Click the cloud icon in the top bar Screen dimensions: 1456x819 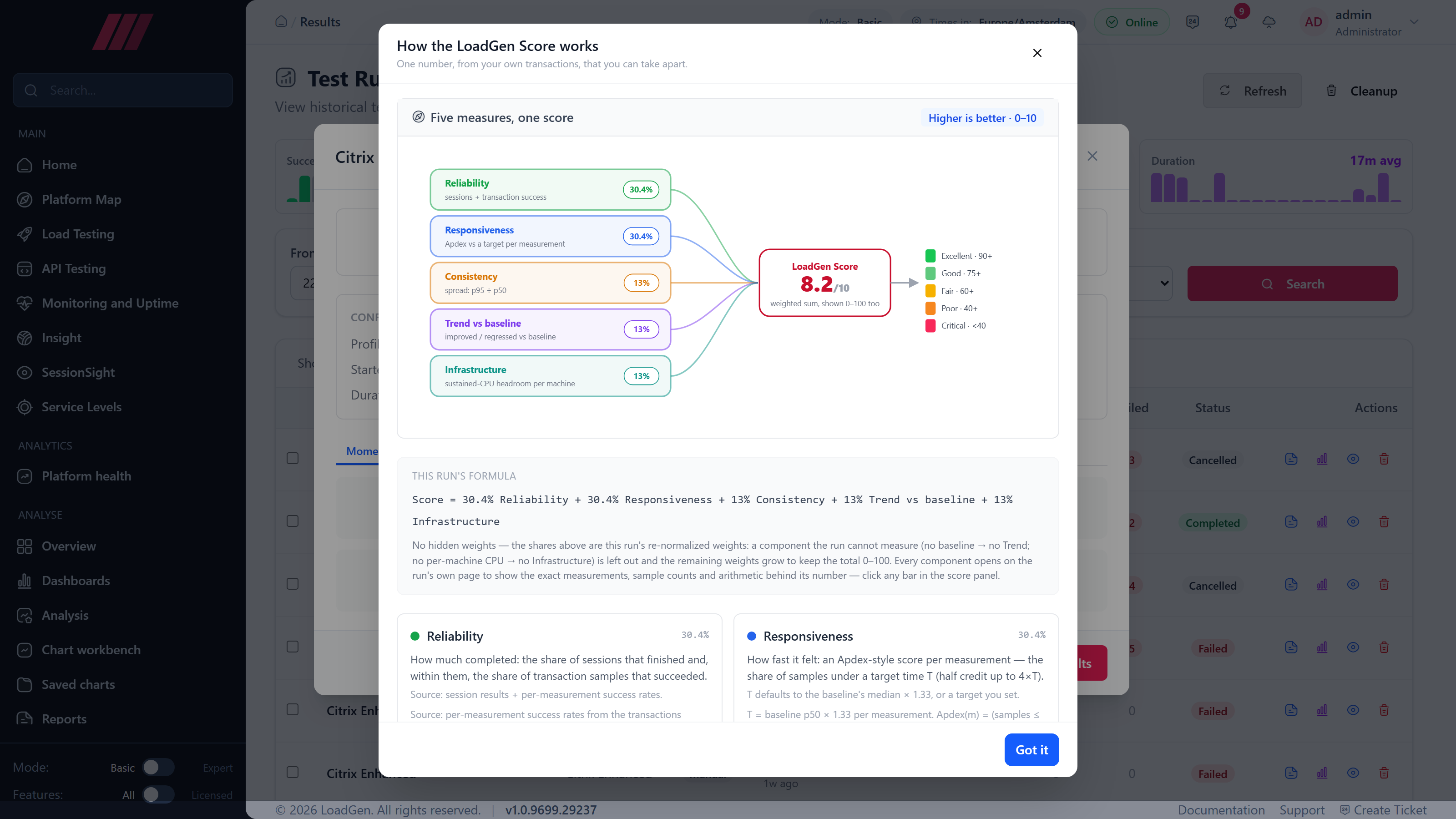pyautogui.click(x=1269, y=22)
